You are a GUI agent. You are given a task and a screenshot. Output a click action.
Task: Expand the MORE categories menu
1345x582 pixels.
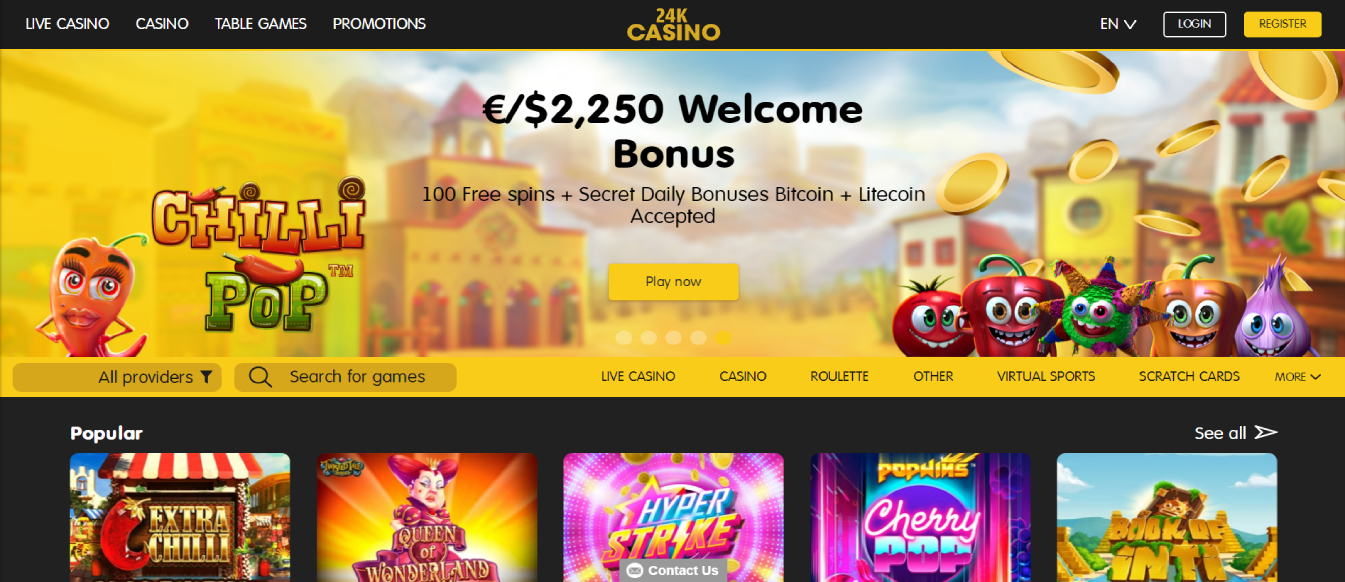(x=1297, y=377)
